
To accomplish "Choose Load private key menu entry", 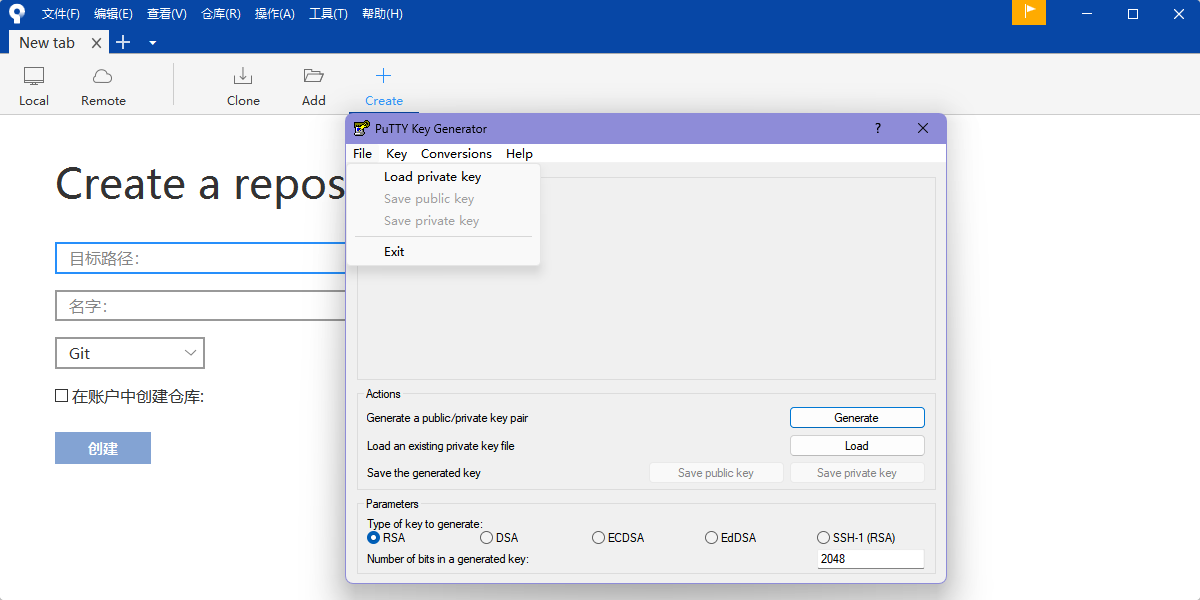I will [432, 177].
